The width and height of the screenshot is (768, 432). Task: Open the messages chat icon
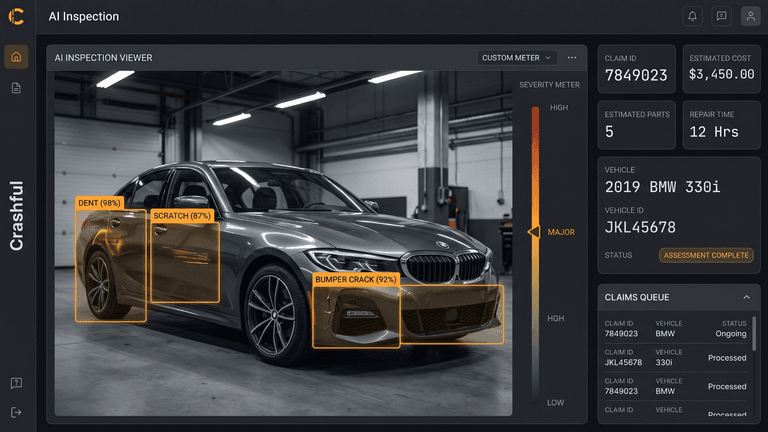[721, 16]
